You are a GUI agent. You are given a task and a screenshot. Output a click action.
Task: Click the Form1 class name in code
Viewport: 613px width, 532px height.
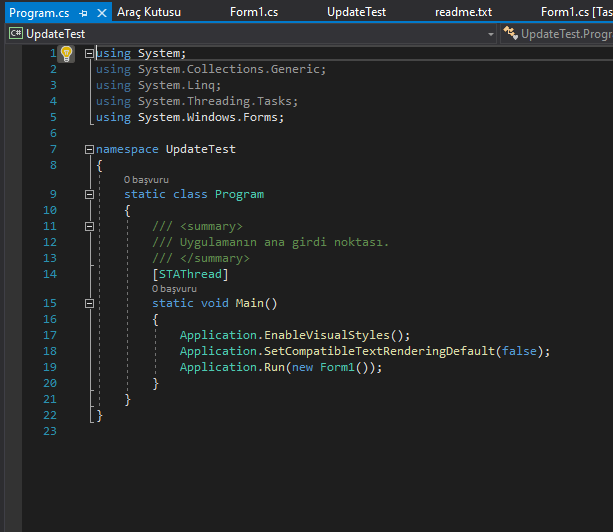click(x=337, y=367)
